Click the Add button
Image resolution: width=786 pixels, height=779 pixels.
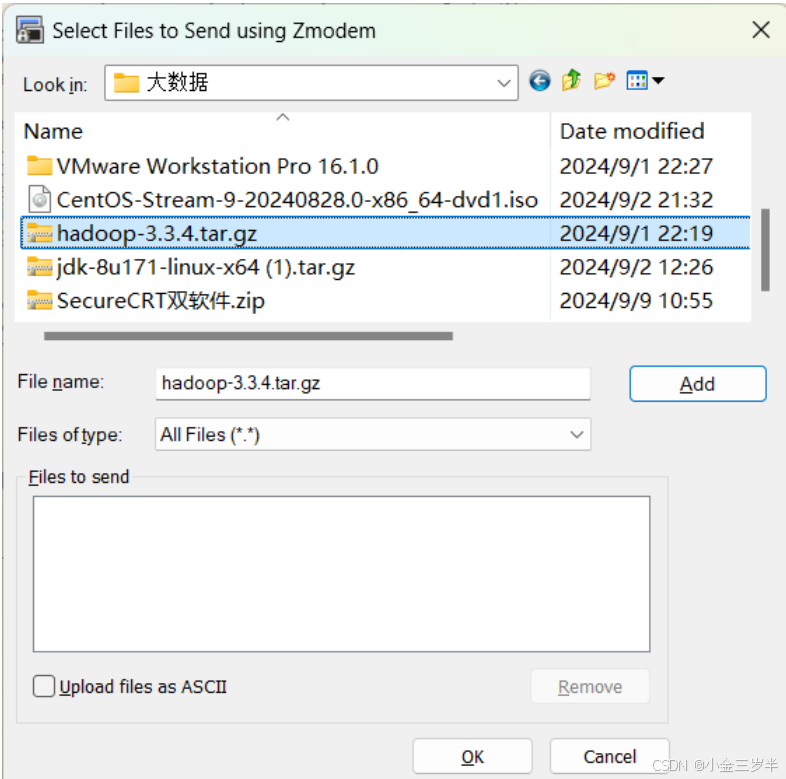tap(697, 384)
